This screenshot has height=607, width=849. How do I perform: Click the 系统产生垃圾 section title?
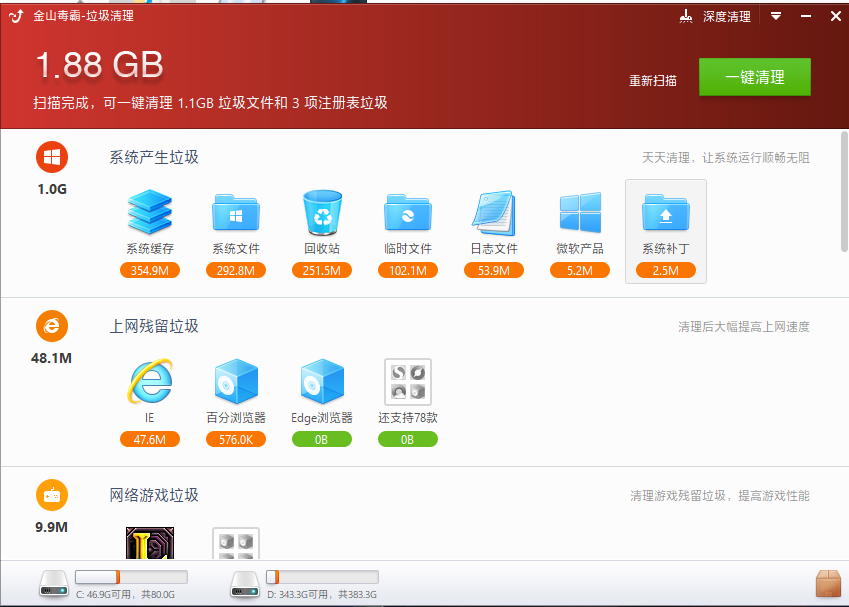(154, 157)
